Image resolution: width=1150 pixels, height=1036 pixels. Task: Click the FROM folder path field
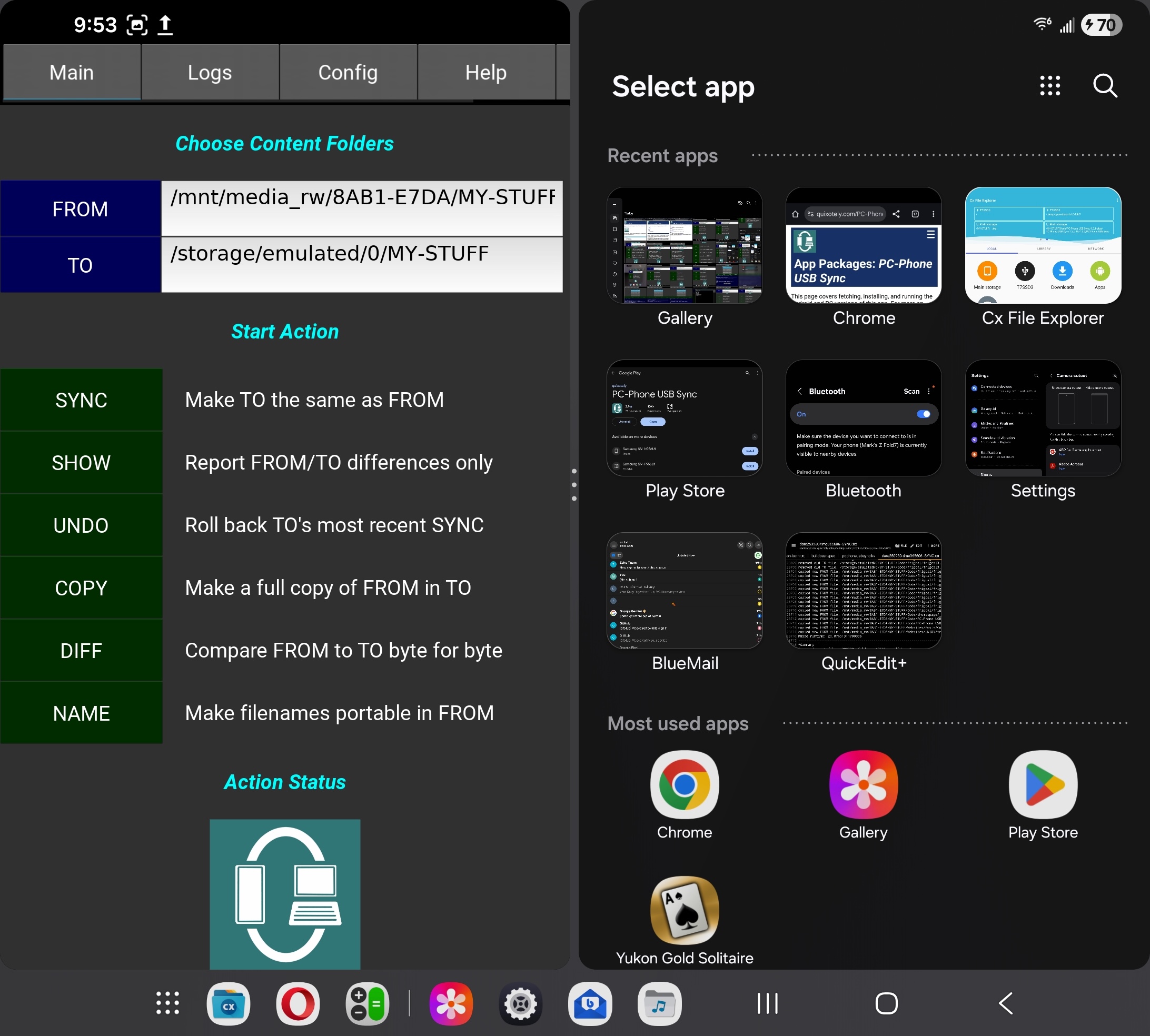362,208
